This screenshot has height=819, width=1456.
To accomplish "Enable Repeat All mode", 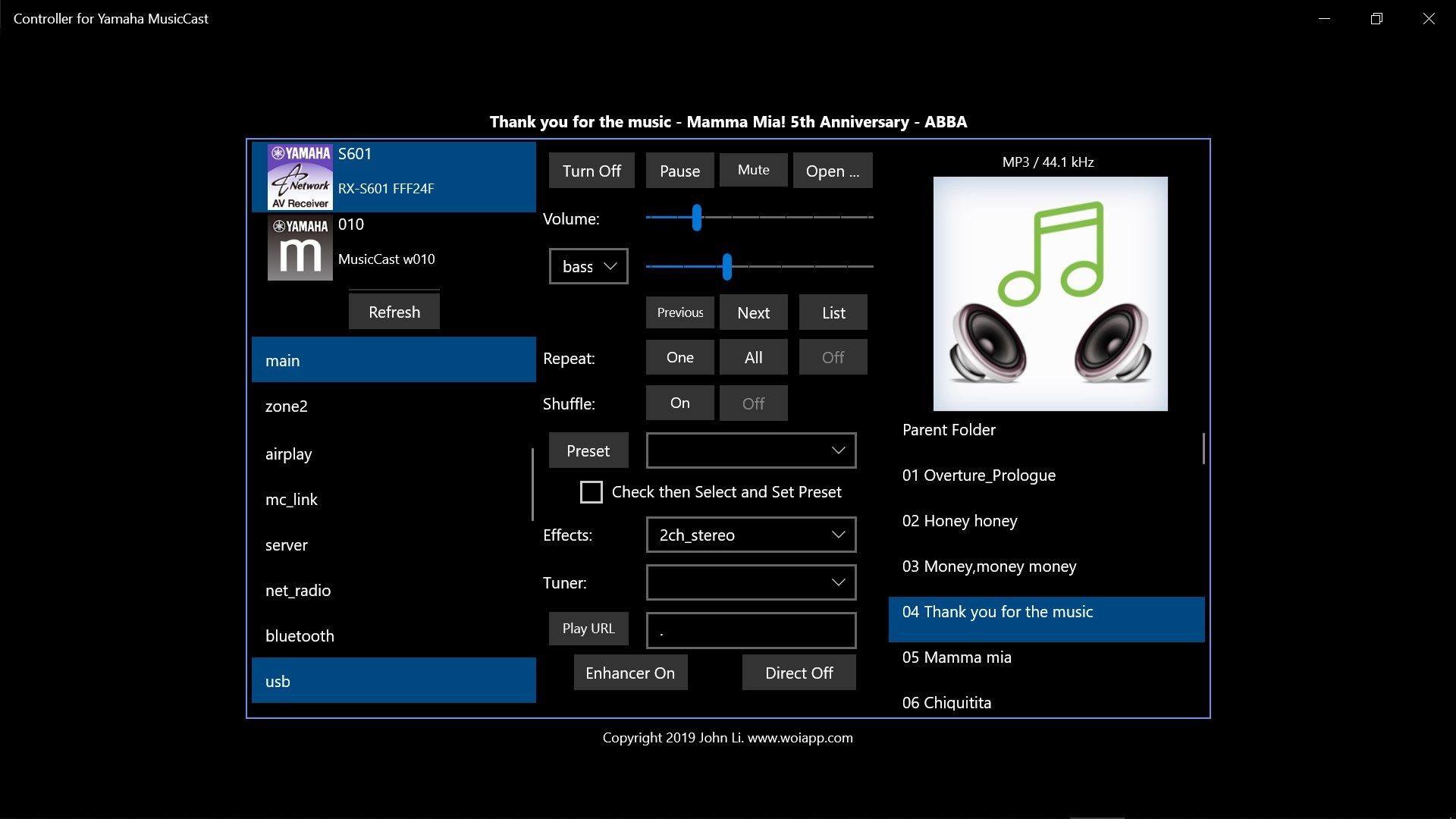I will click(753, 357).
